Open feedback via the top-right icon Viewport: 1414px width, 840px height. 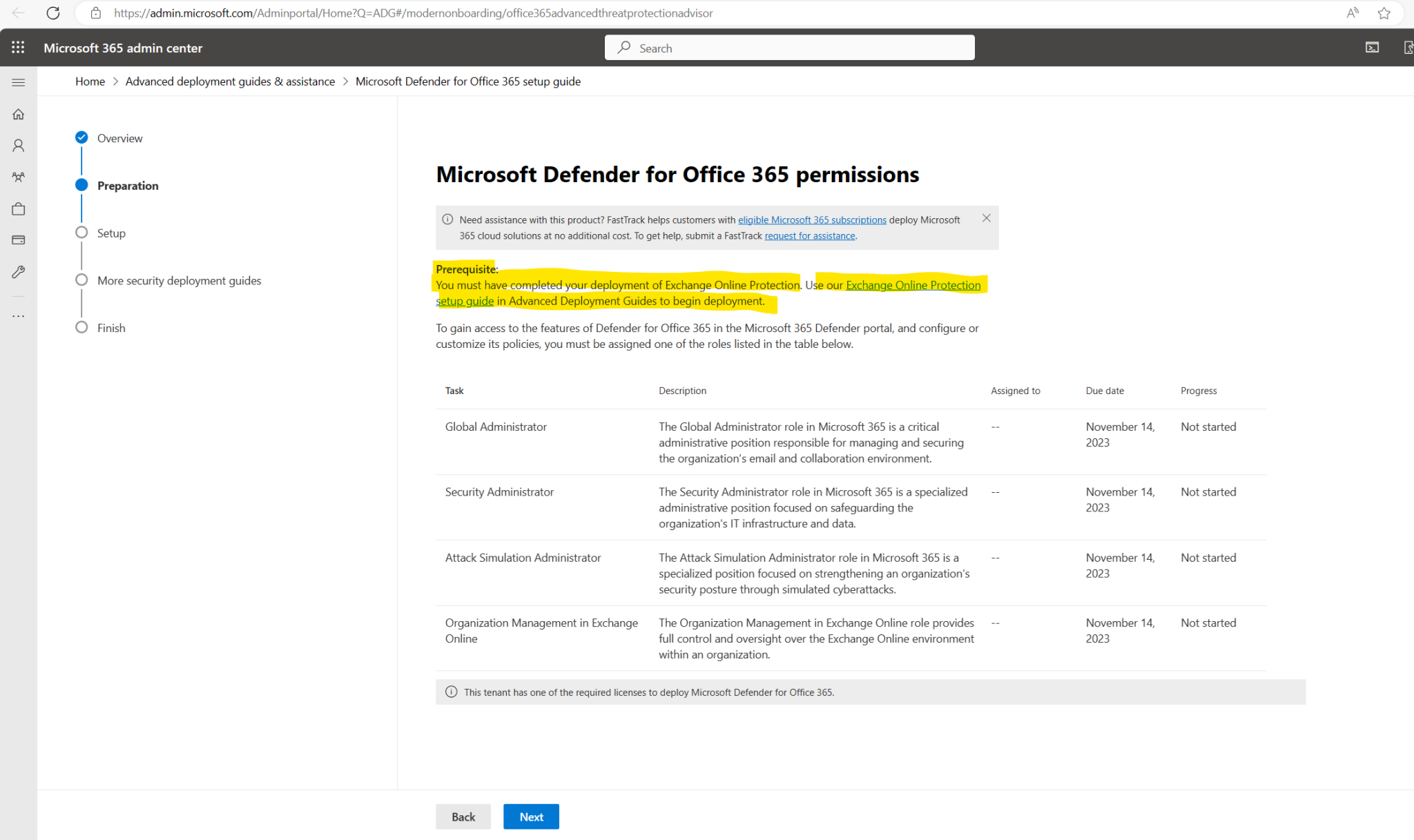click(1408, 47)
